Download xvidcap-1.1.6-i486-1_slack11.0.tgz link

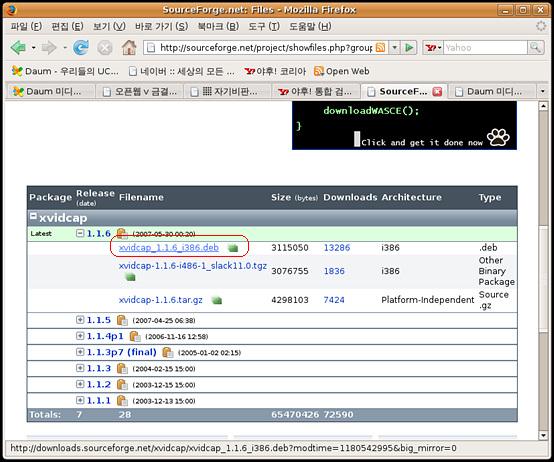point(193,266)
